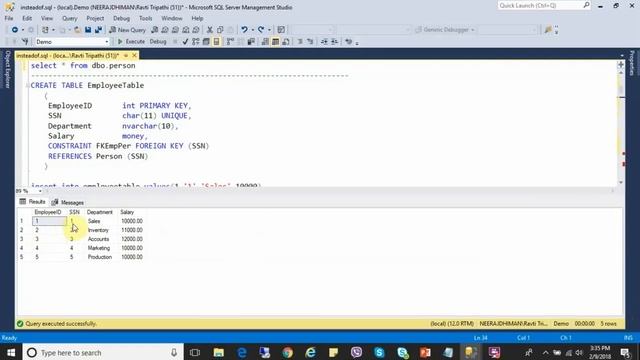
Task: Click the Debug button in SQL toolbar
Action: coord(158,42)
